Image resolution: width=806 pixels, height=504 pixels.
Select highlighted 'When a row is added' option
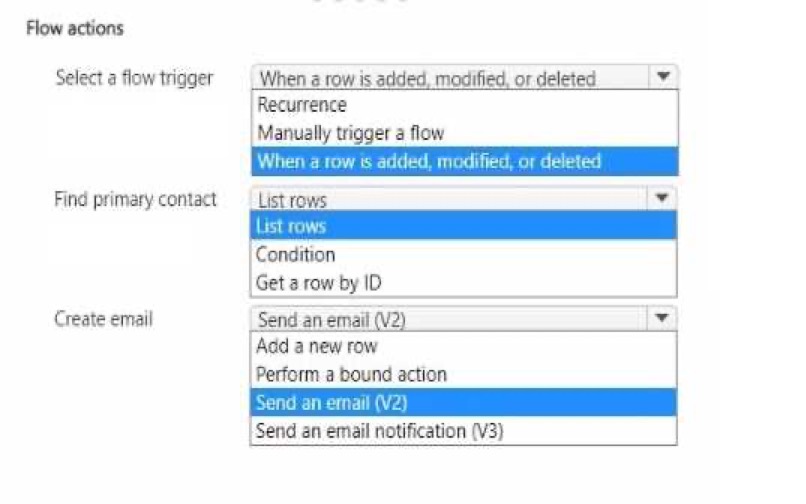(465, 161)
